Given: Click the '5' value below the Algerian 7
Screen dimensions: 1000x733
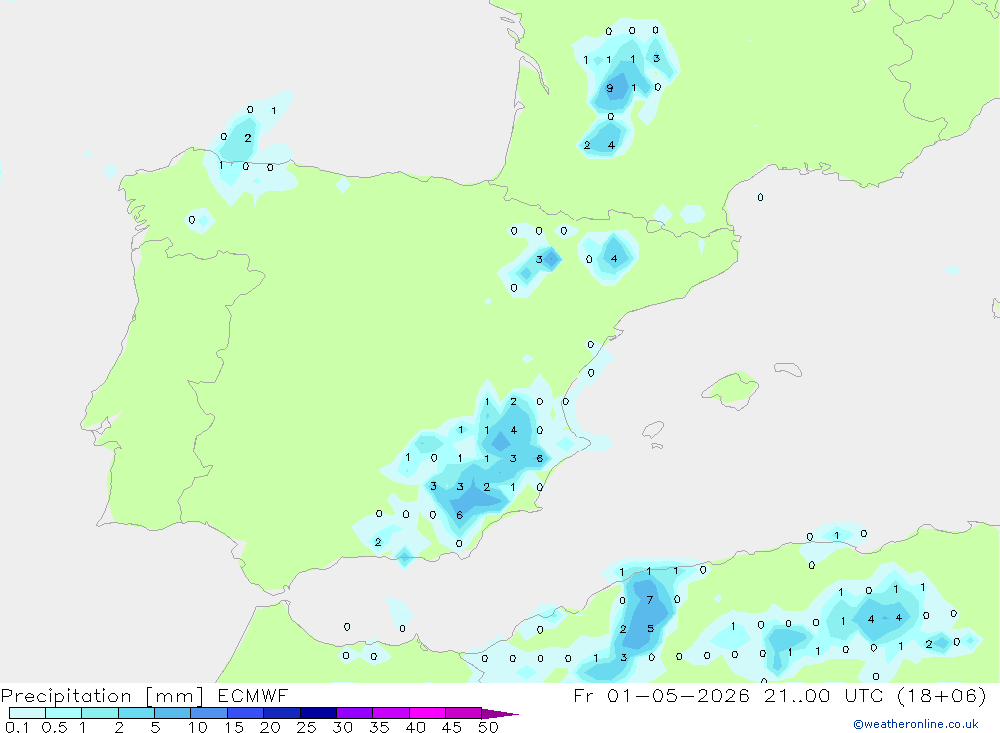Looking at the screenshot, I should pyautogui.click(x=651, y=628).
